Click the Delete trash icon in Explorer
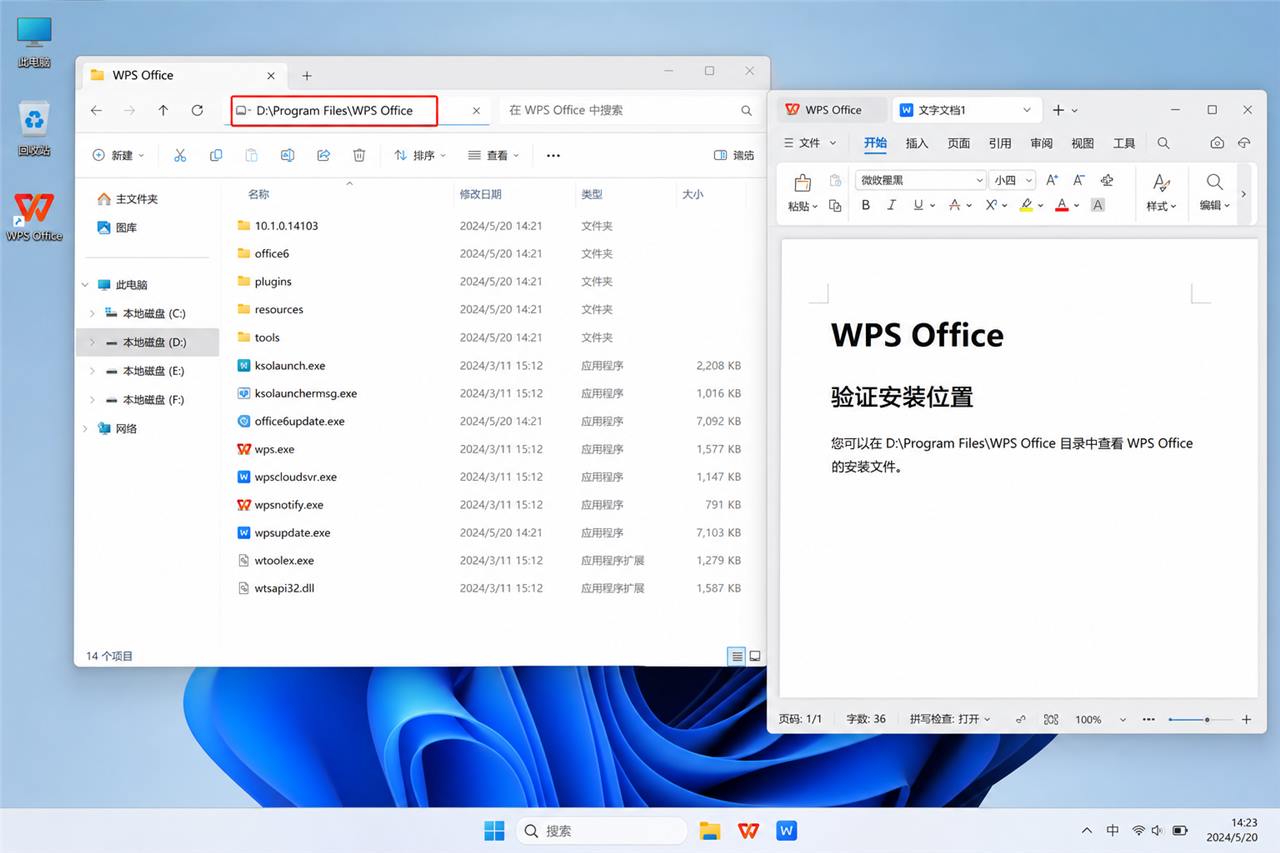The image size is (1280, 853). point(359,155)
